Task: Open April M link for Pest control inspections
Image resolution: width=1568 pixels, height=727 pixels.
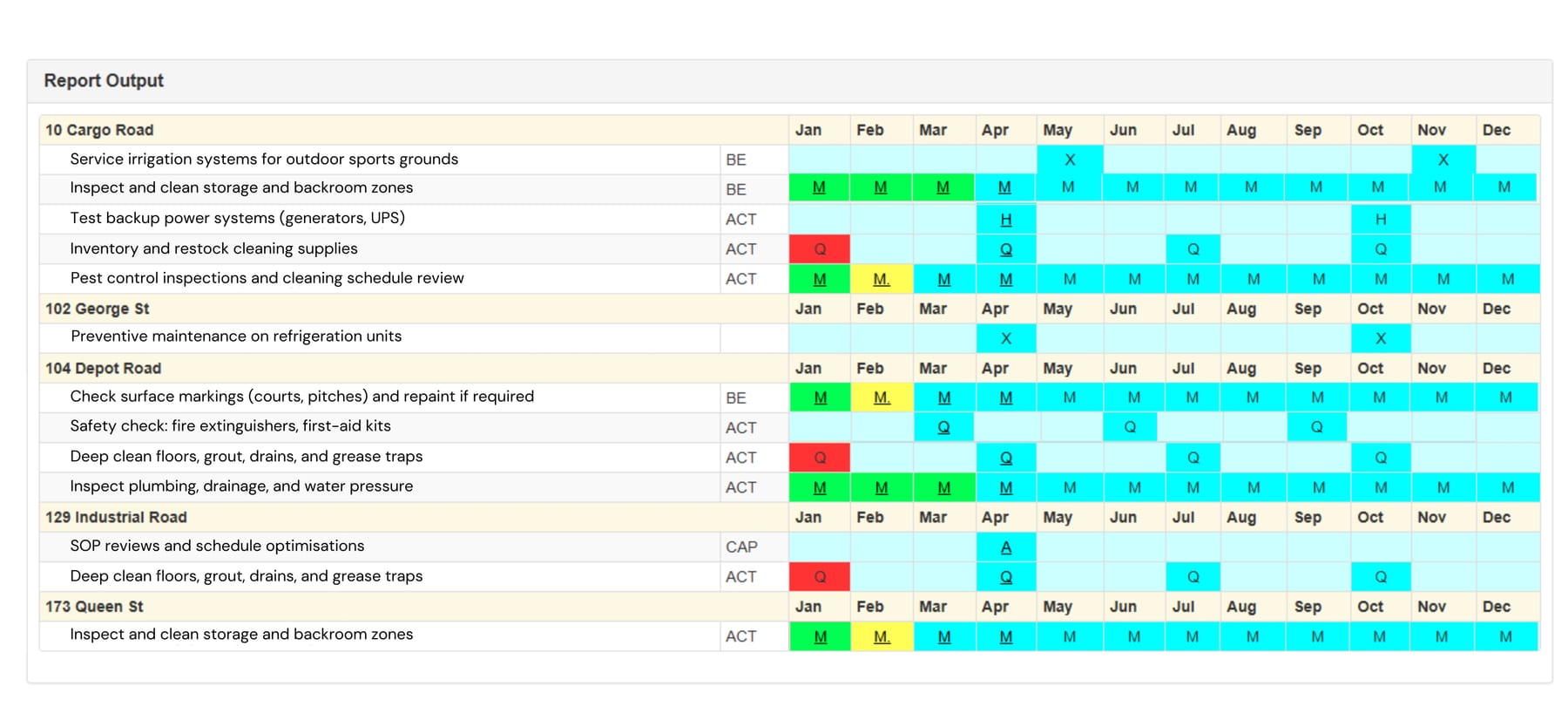Action: [x=1006, y=279]
